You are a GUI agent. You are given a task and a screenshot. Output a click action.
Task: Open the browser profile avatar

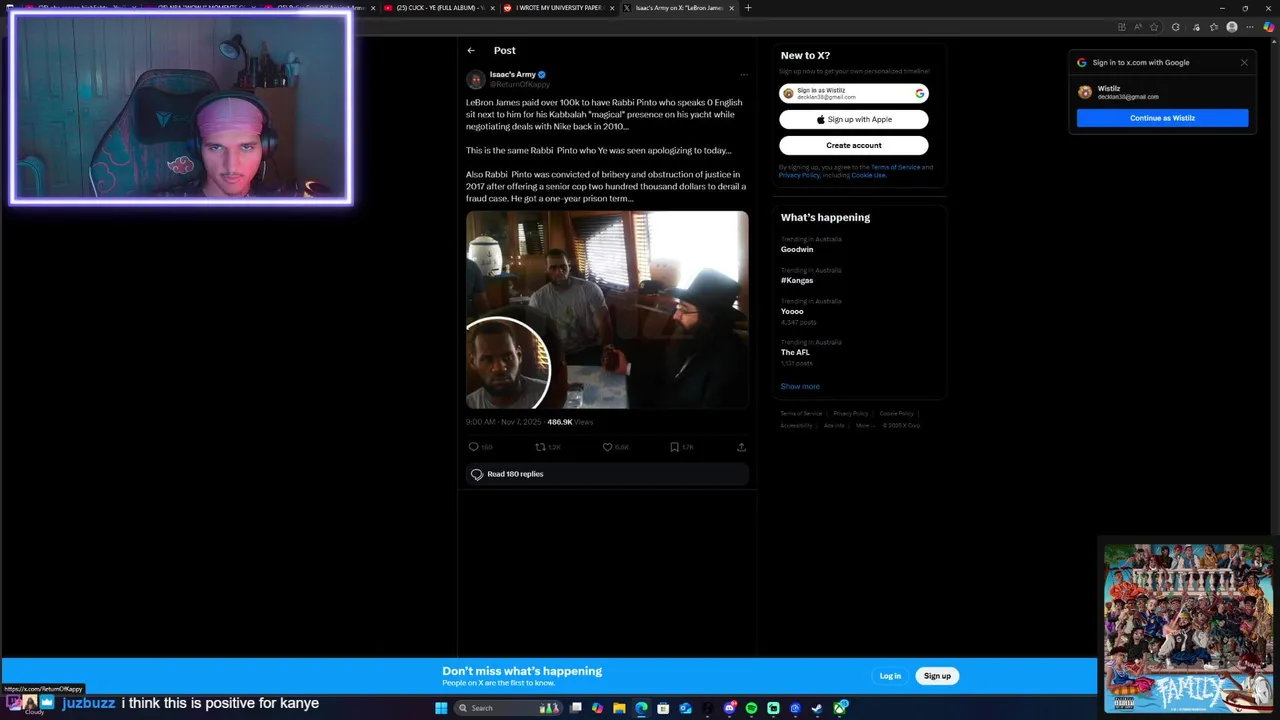pyautogui.click(x=1232, y=27)
